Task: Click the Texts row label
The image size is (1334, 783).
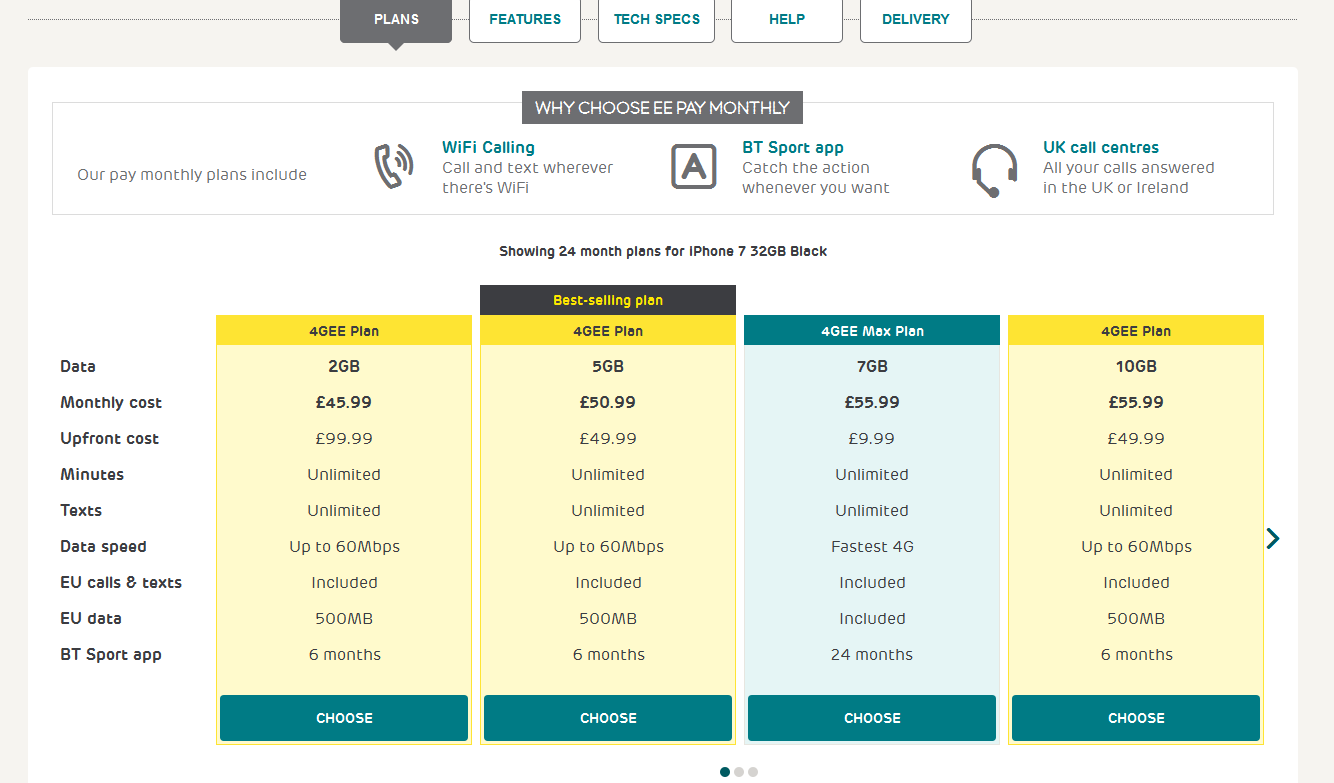Action: point(81,511)
